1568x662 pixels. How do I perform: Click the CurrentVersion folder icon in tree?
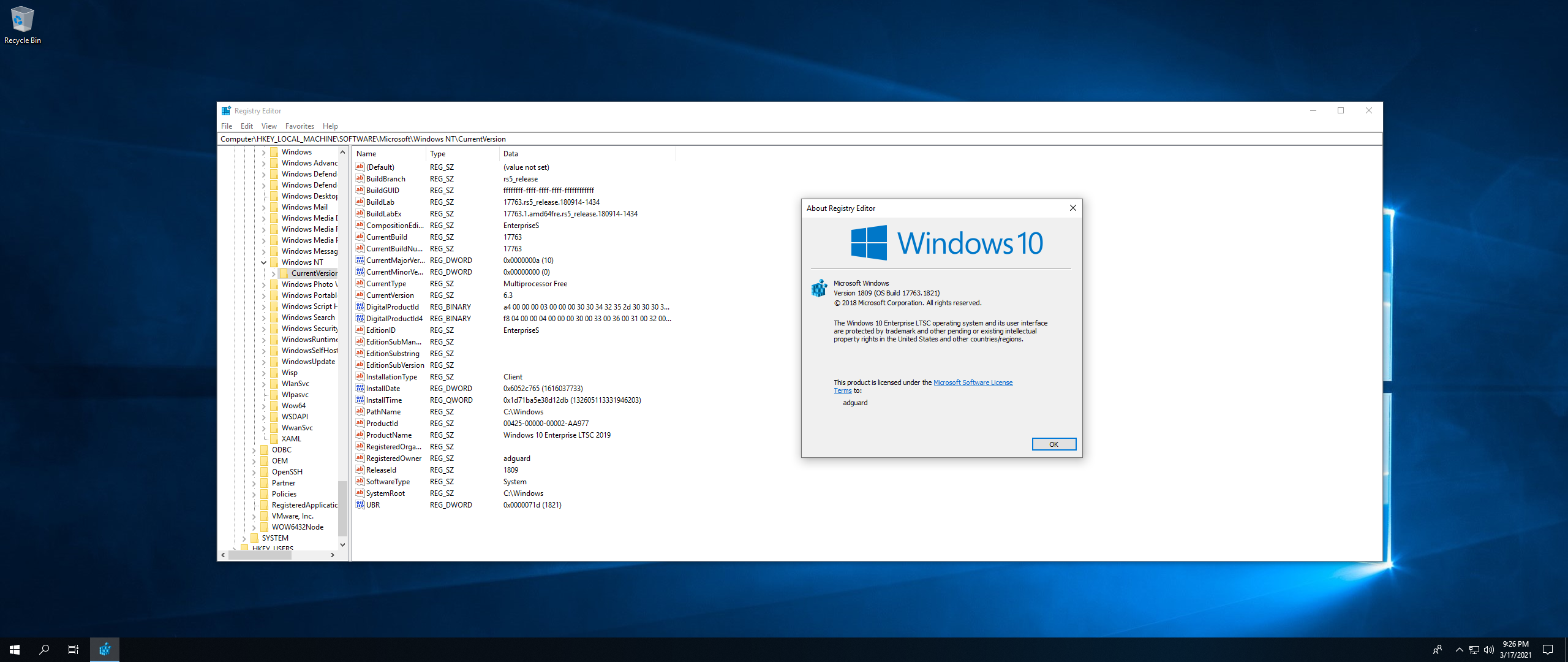pyautogui.click(x=284, y=273)
